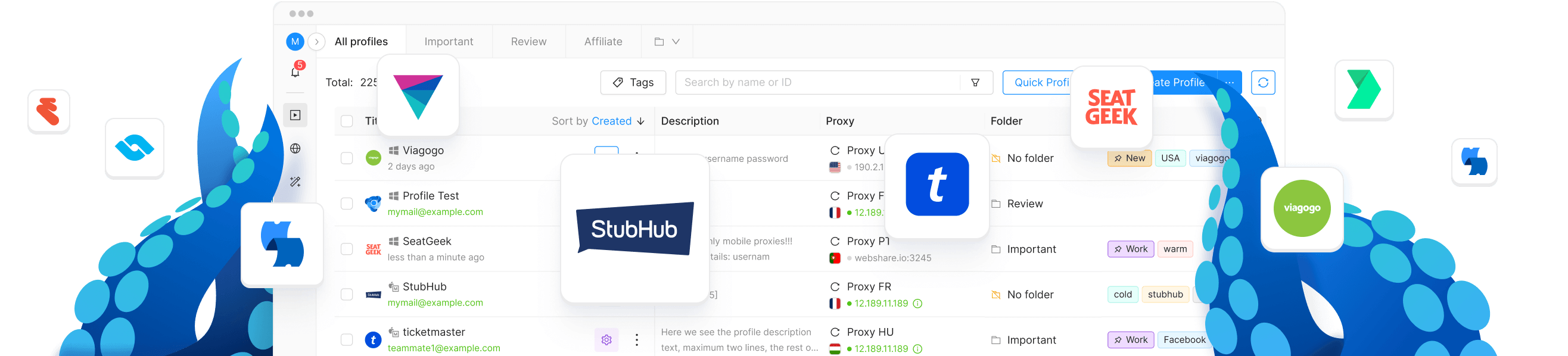
Task: Click the large StubHub logo card
Action: (634, 228)
